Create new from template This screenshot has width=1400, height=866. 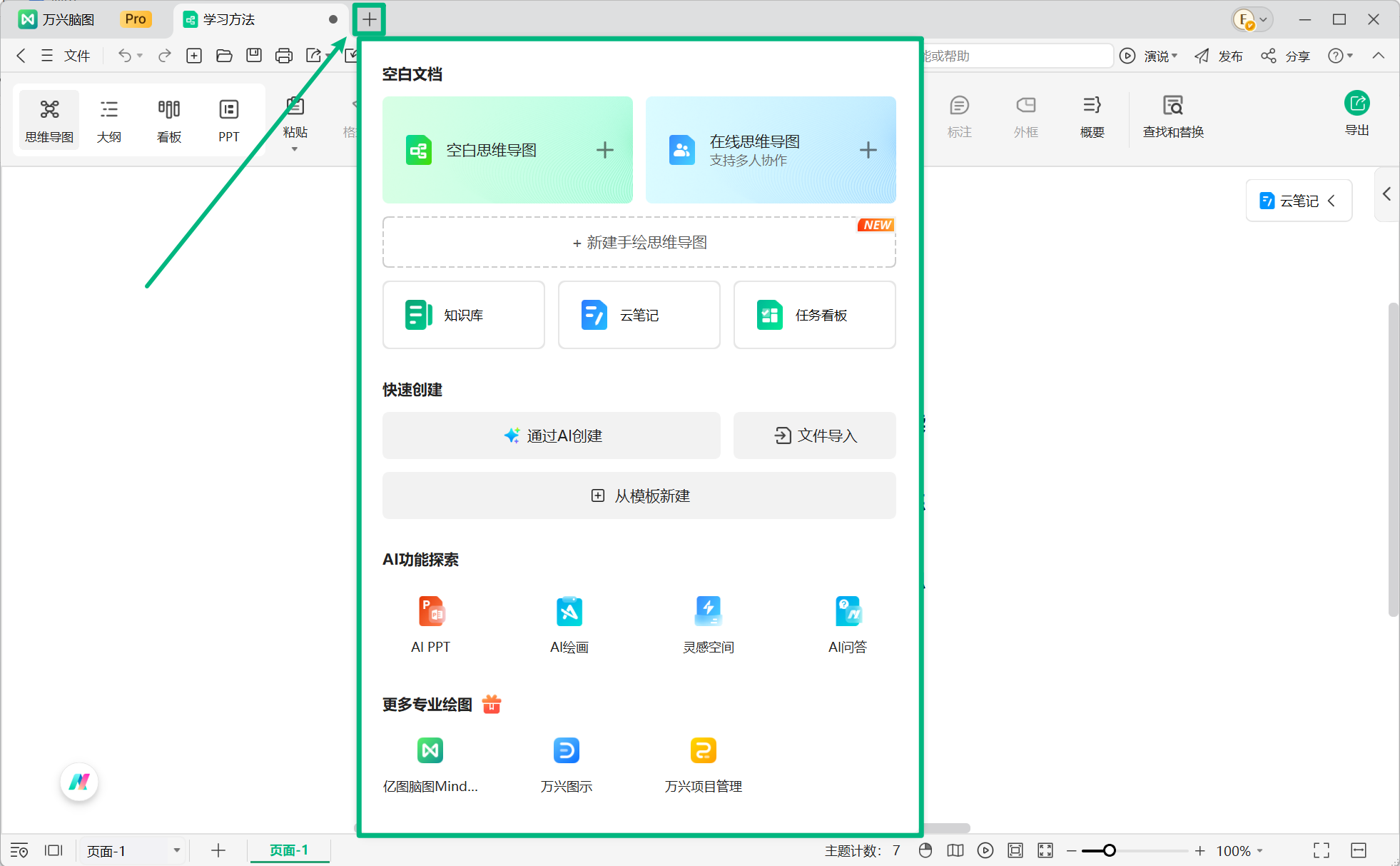pos(639,495)
